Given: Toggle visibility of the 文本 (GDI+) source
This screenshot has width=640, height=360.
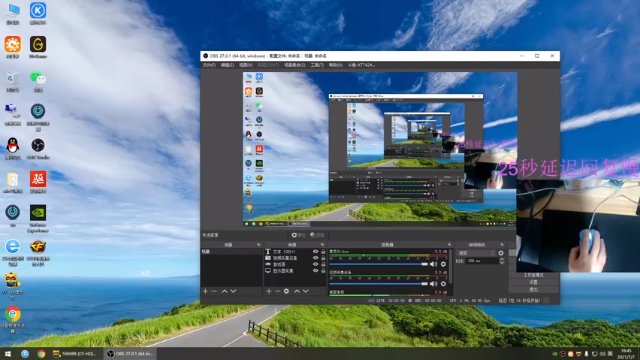Looking at the screenshot, I should [x=316, y=252].
